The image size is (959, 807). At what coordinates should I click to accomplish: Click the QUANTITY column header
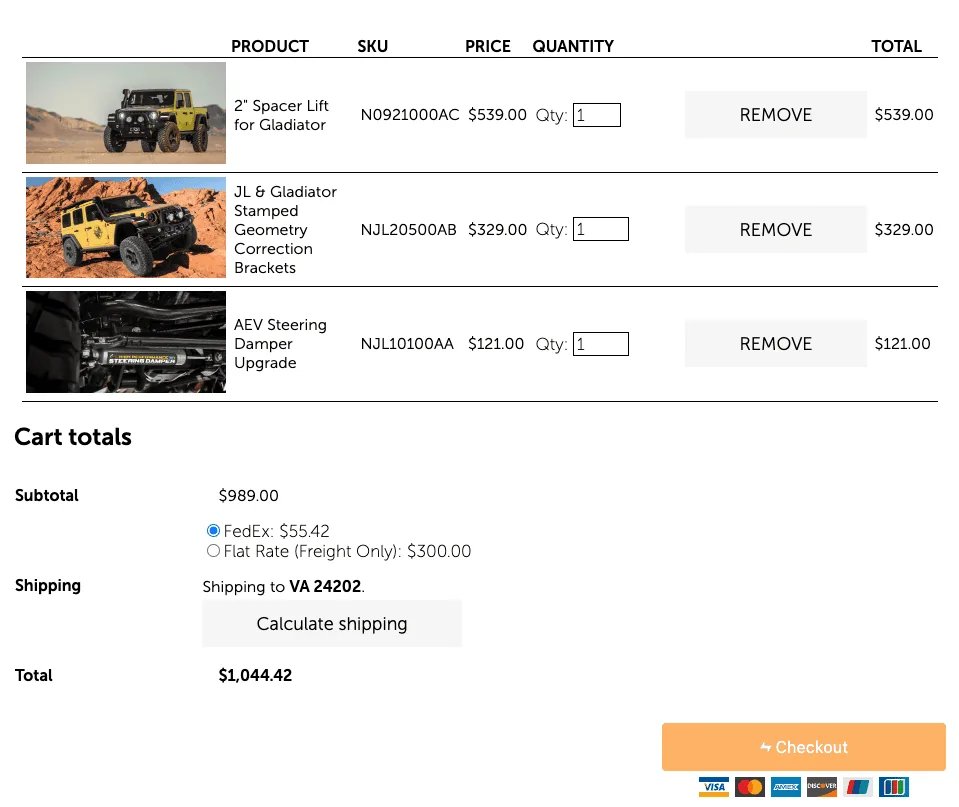573,46
